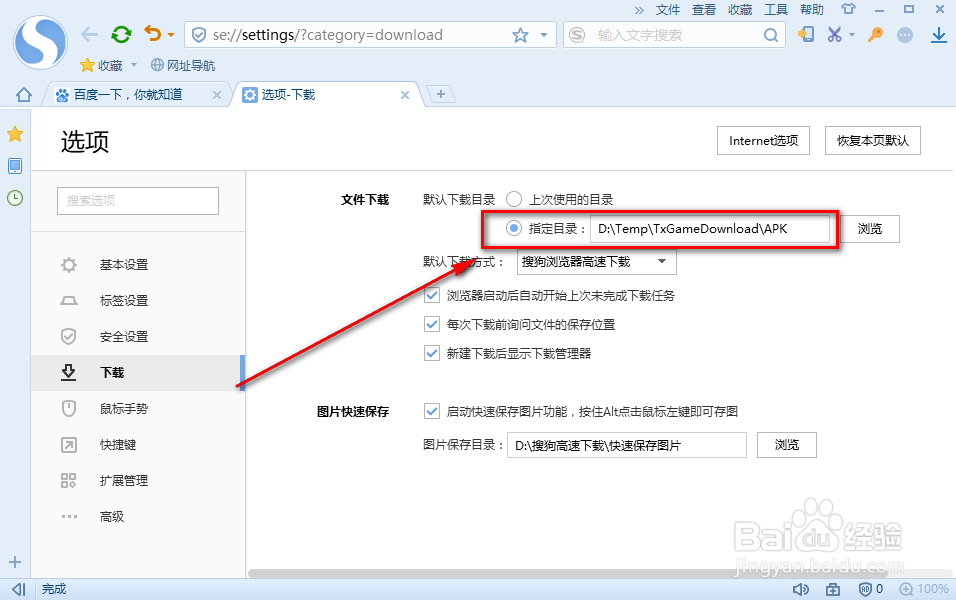
Task: Click the refresh icon in the toolbar
Action: coord(120,34)
